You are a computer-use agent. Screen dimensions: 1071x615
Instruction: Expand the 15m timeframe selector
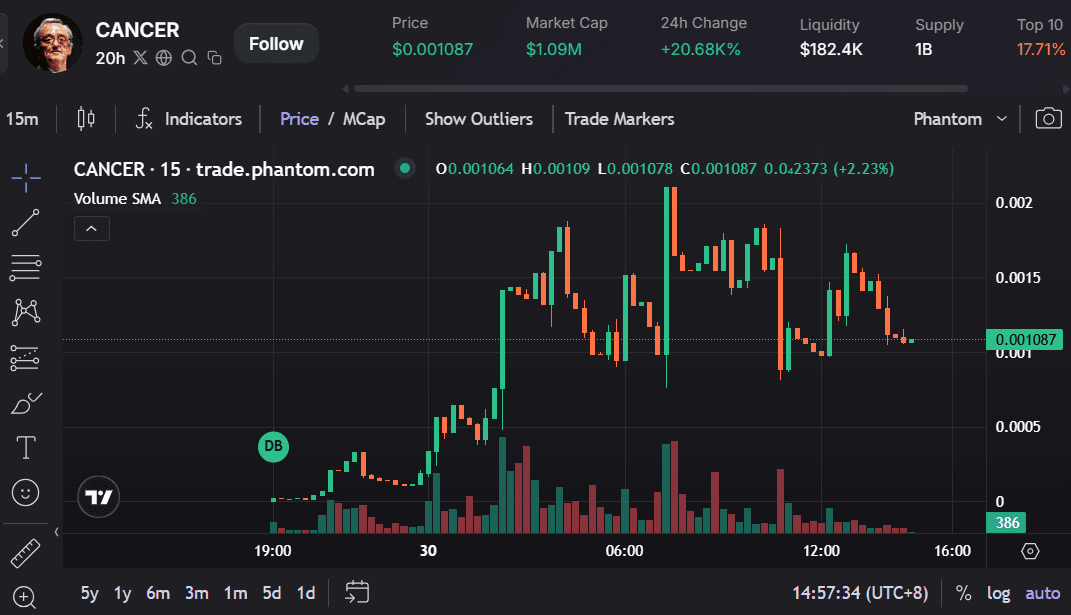pos(22,118)
